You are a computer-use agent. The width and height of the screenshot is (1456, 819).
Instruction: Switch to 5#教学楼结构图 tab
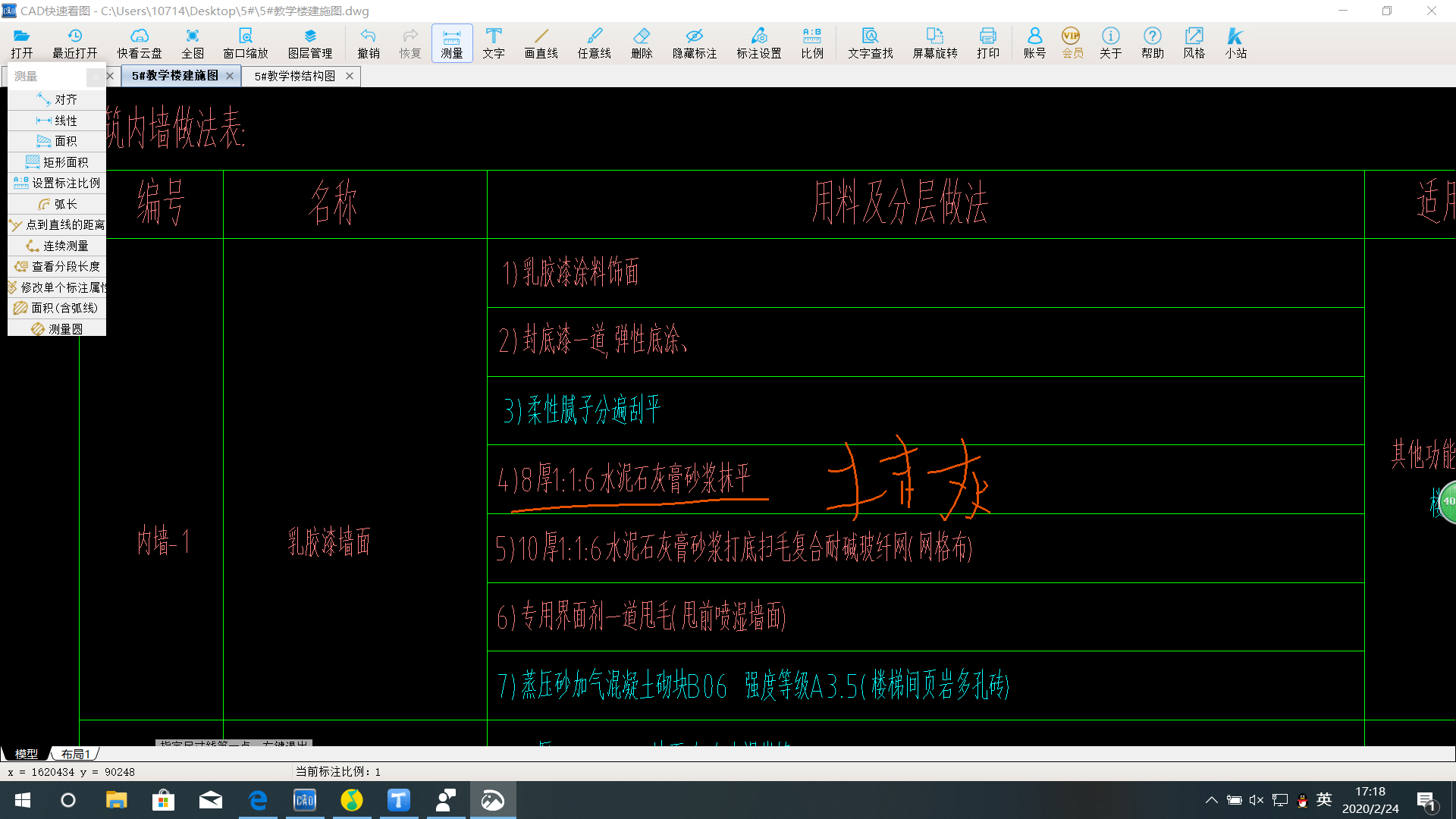coord(294,76)
